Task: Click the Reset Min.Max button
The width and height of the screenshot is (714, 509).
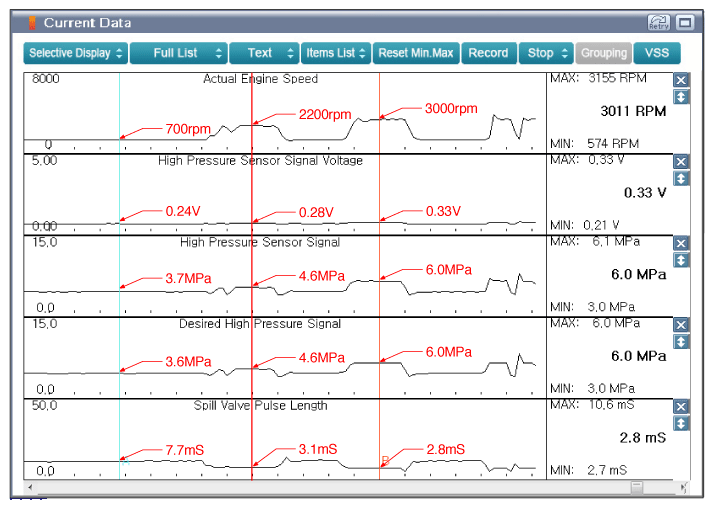Action: pos(416,53)
